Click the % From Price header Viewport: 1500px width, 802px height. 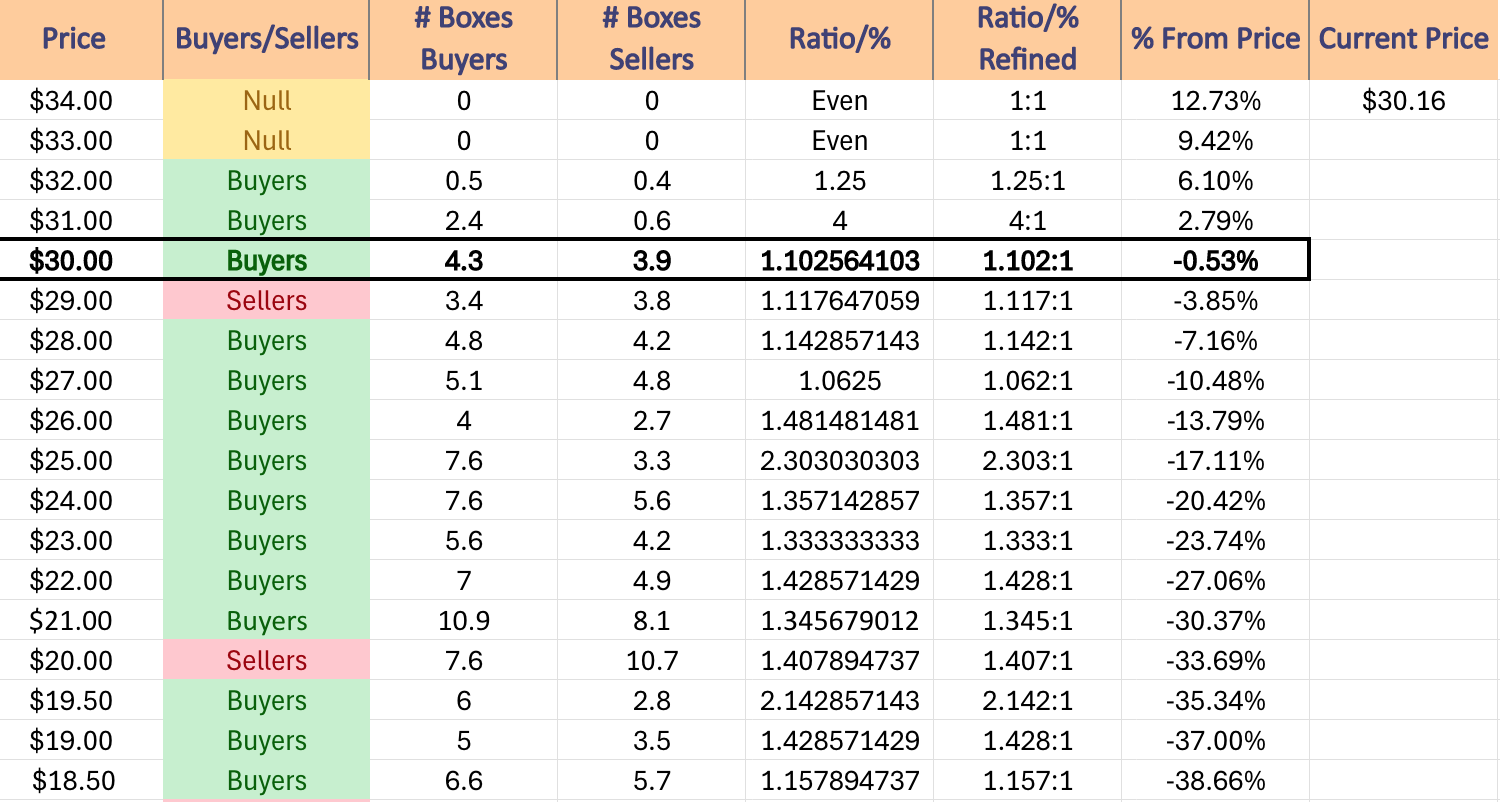pos(1215,40)
